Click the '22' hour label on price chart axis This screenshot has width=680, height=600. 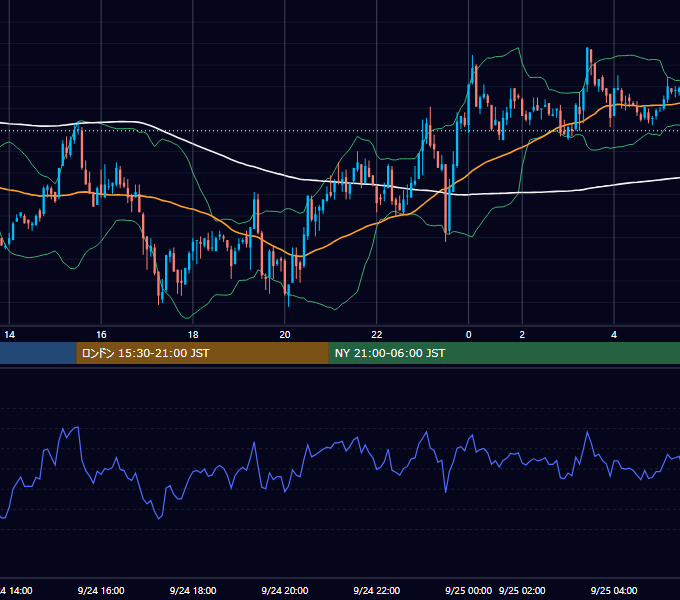tap(377, 335)
